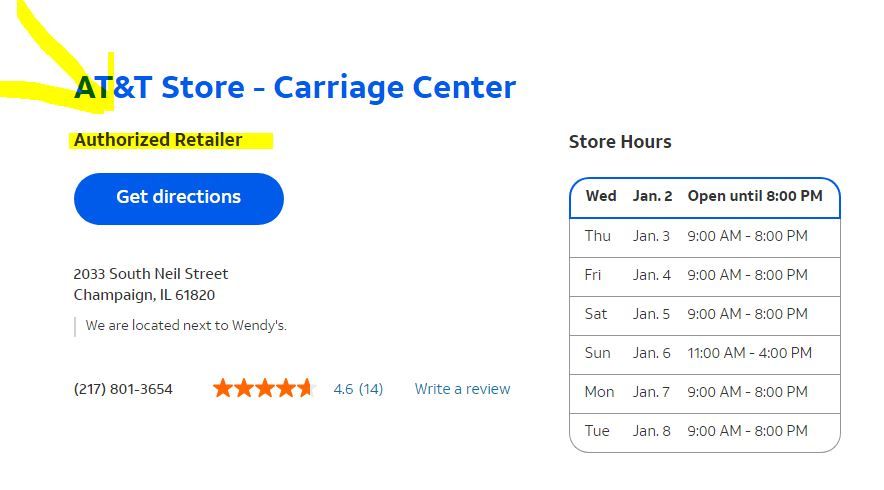884x490 pixels.
Task: Select the Tue Jan. 8 hours row
Action: pyautogui.click(x=704, y=431)
